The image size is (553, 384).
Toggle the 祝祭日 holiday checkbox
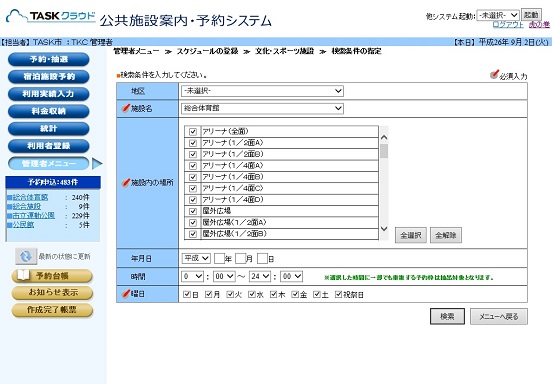point(338,294)
